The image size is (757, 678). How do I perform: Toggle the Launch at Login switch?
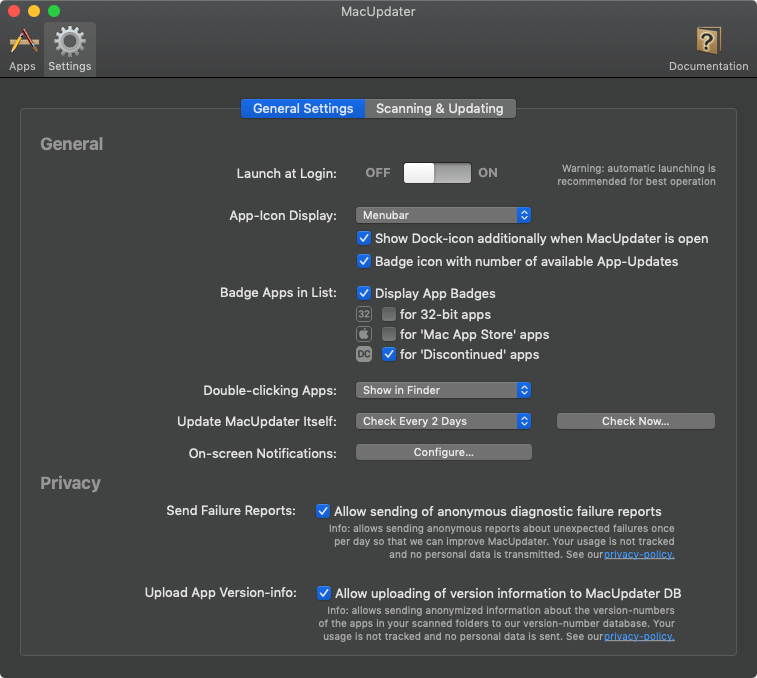click(x=437, y=173)
